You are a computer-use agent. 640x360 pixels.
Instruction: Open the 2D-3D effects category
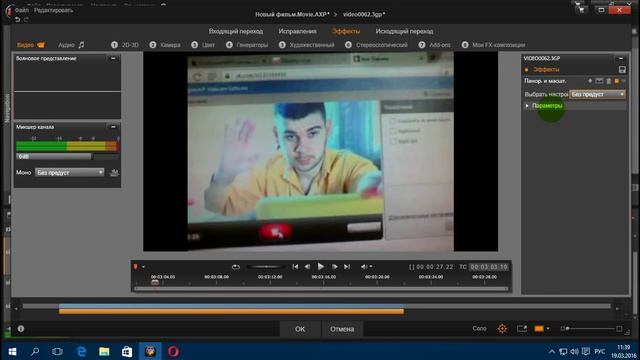coord(125,45)
